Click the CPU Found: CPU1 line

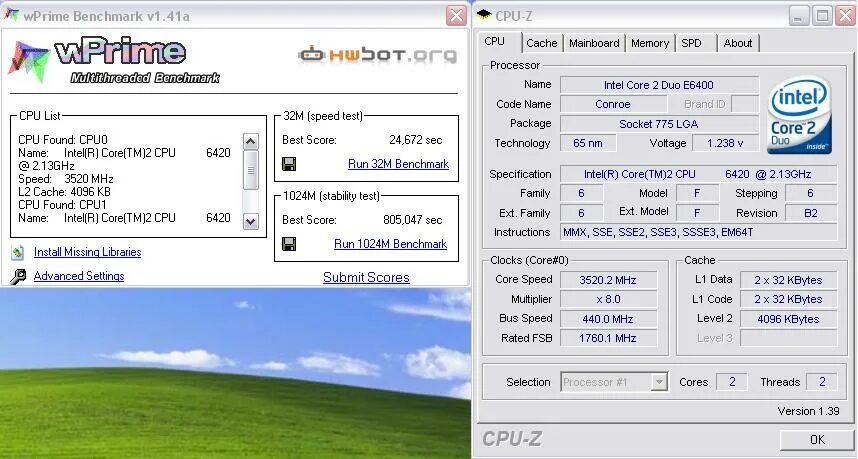pos(63,205)
